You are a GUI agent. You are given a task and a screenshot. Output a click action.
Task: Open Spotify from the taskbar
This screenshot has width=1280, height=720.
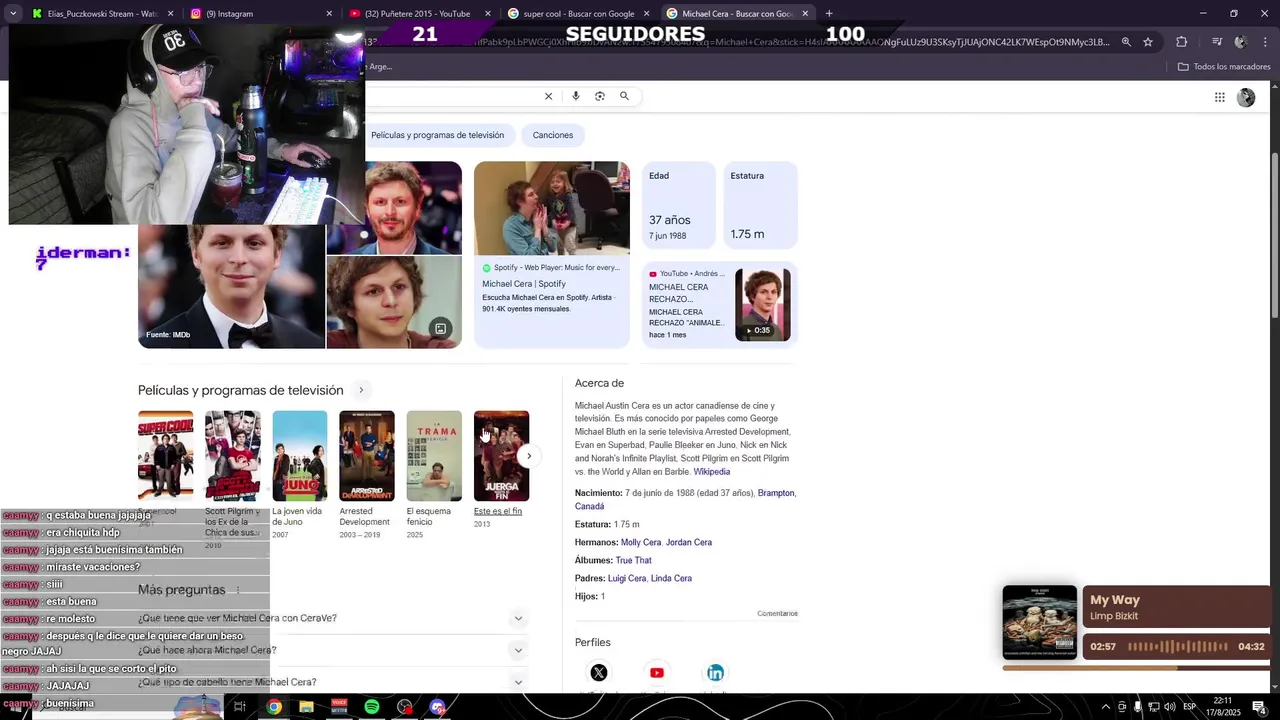(x=371, y=707)
